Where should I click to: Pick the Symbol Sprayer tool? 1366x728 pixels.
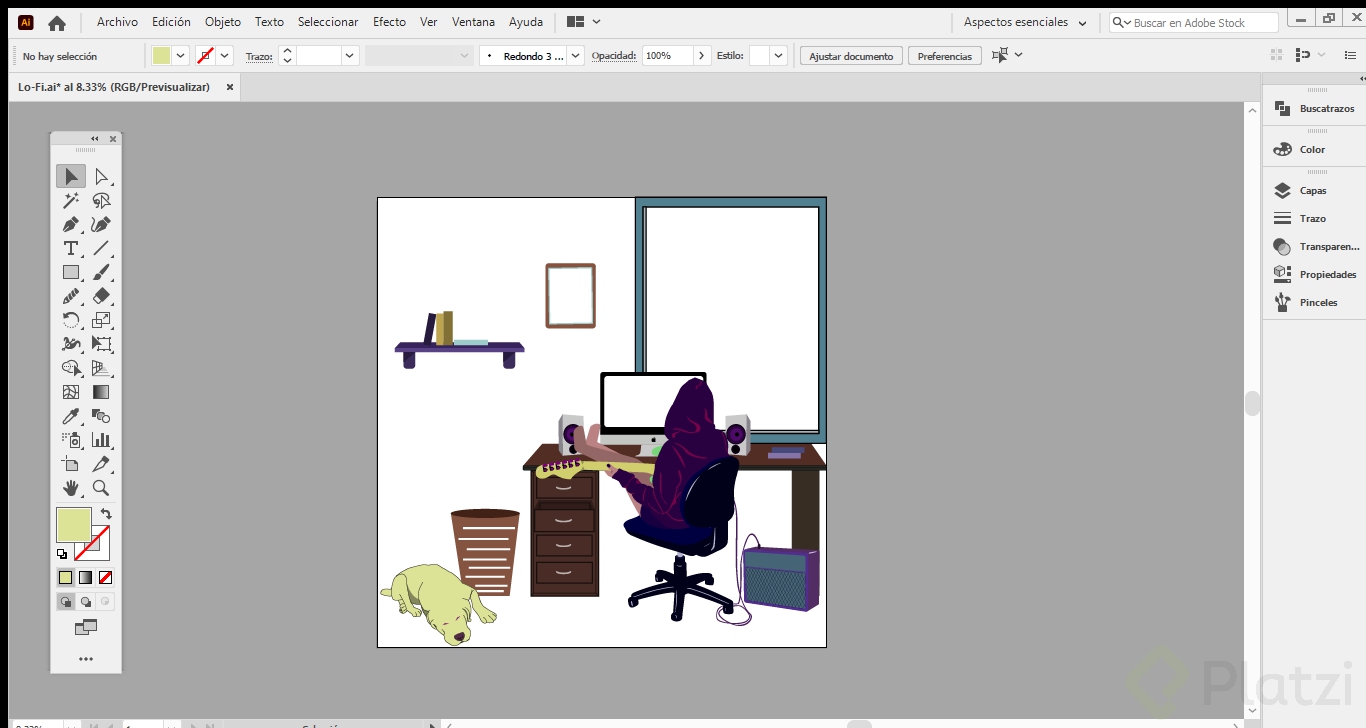pos(71,441)
